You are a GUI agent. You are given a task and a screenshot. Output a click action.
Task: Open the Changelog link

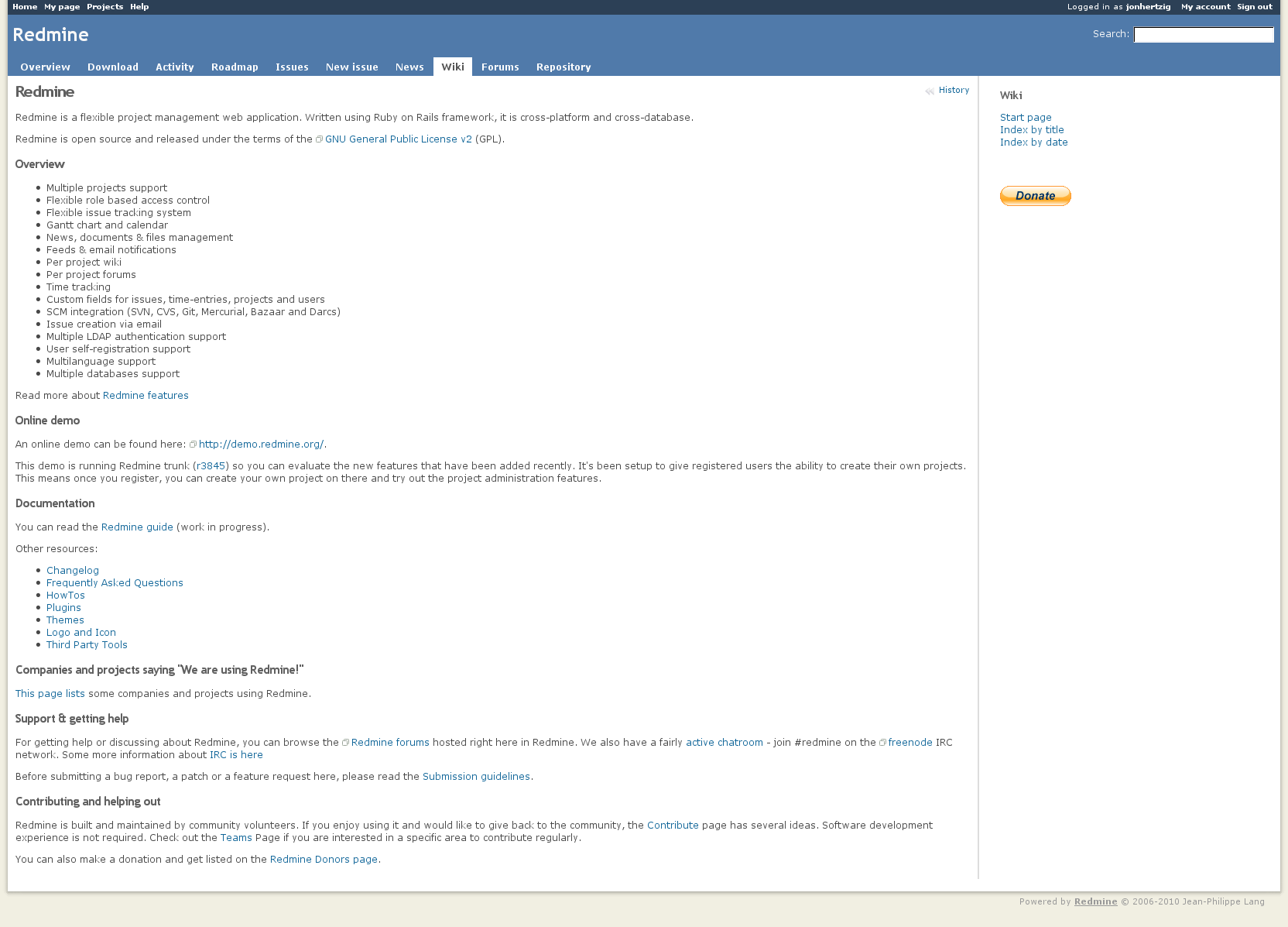tap(73, 571)
